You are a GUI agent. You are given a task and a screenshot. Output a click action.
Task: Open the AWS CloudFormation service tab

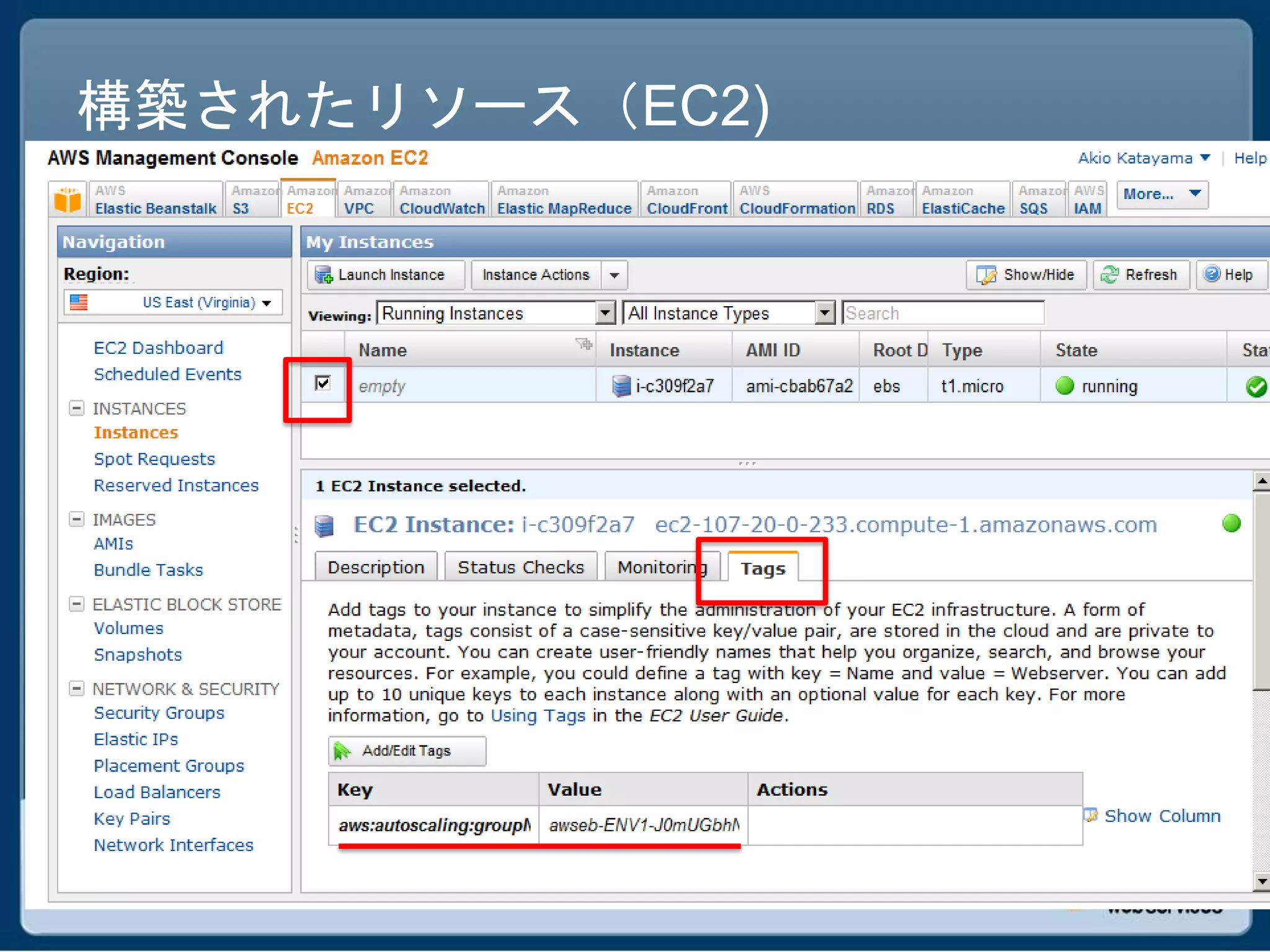click(x=796, y=200)
